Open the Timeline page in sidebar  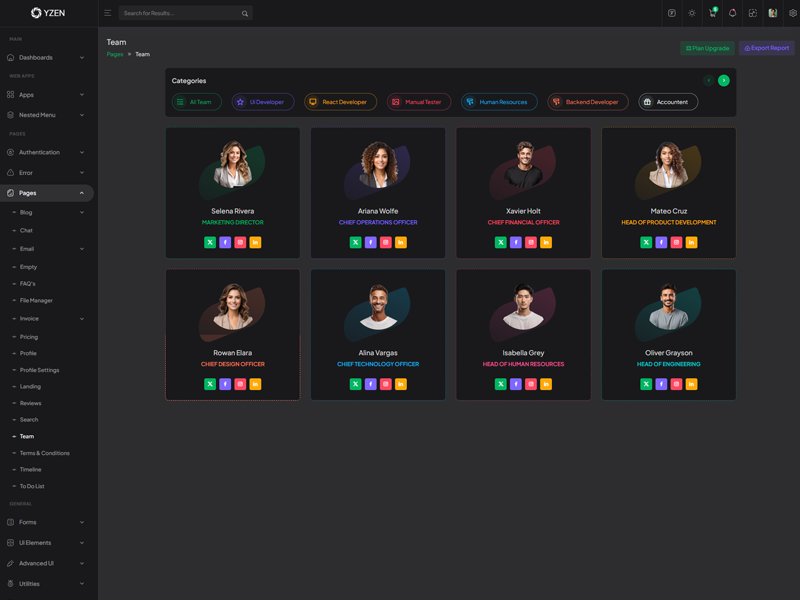(x=31, y=469)
